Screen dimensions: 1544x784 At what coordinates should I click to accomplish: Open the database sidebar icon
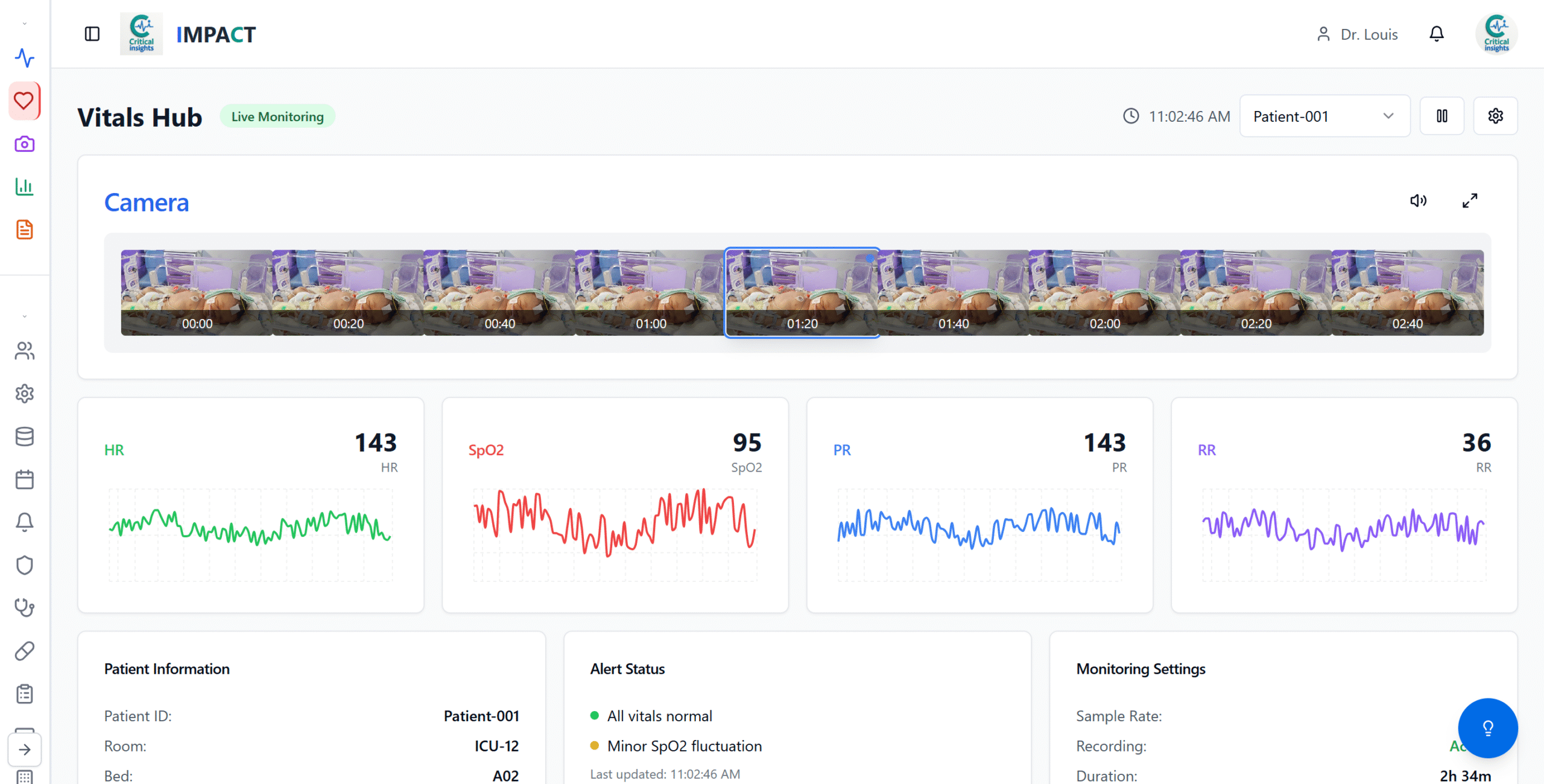25,437
